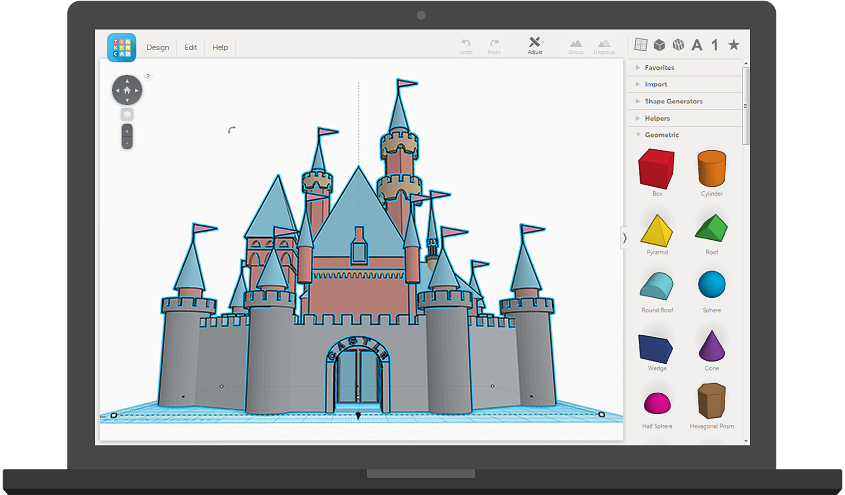Pick the orange Cylinder shape
Screen dimensions: 845x495
point(711,169)
